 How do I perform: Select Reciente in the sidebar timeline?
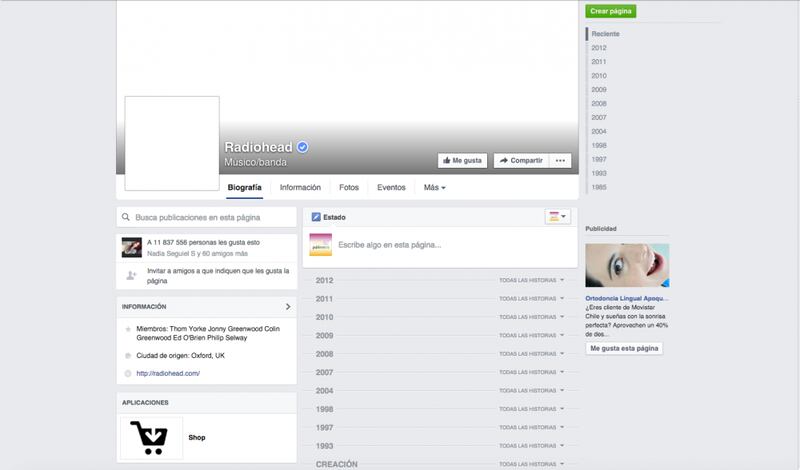click(x=605, y=34)
